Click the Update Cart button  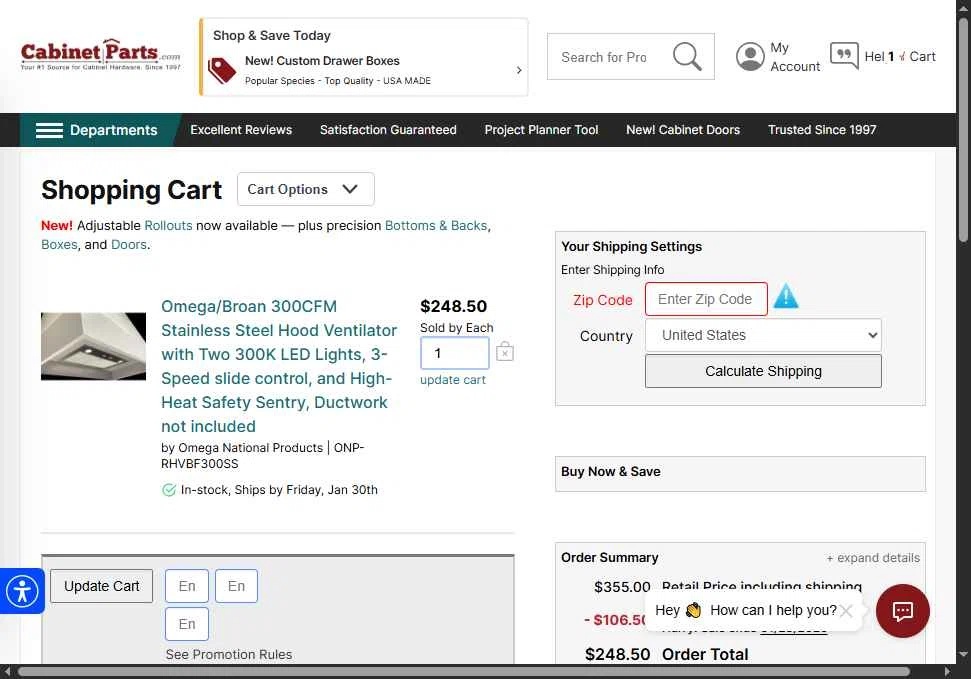102,586
